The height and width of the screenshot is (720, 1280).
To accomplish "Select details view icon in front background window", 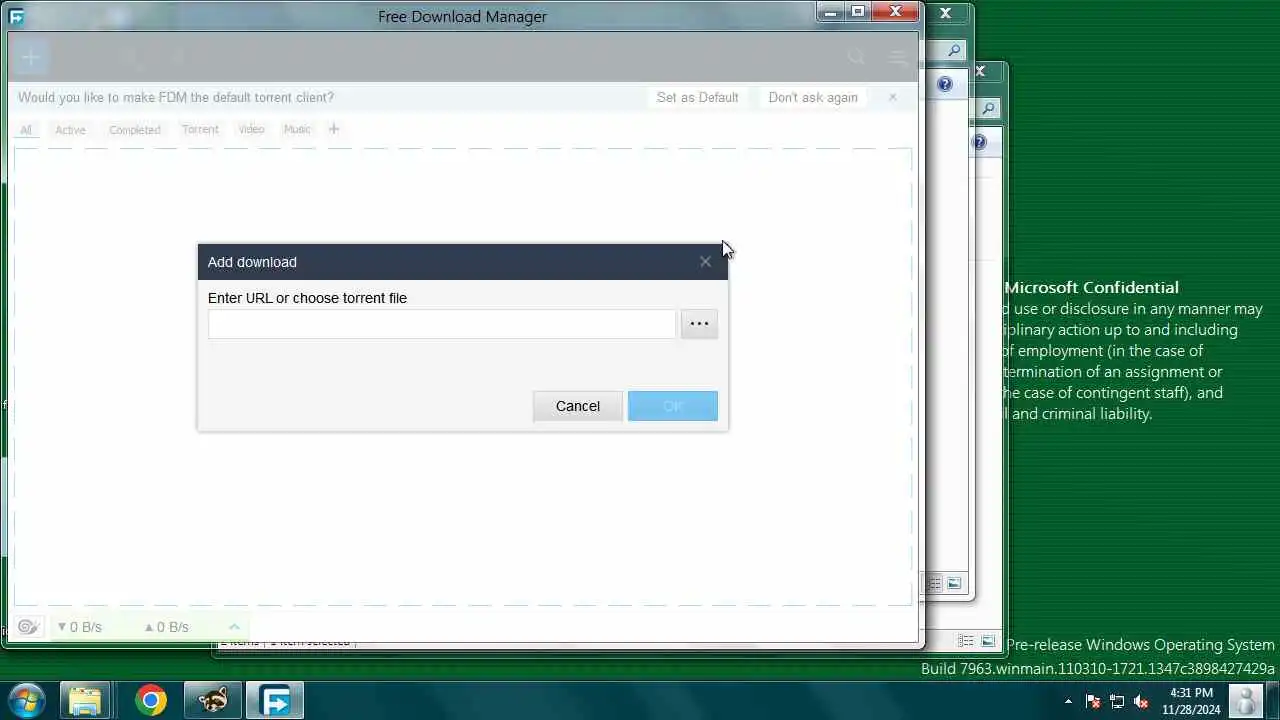I will (x=934, y=583).
